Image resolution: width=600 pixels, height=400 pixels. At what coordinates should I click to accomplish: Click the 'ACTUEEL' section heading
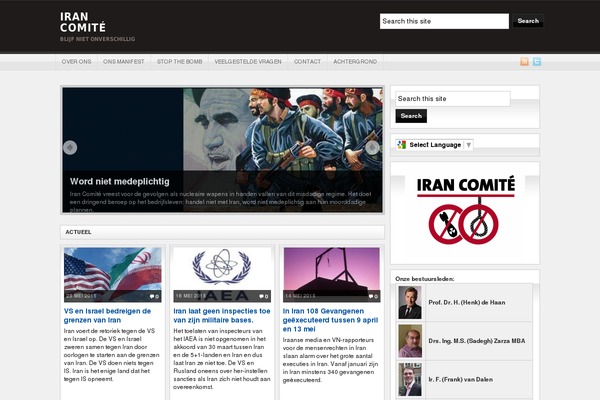click(78, 232)
